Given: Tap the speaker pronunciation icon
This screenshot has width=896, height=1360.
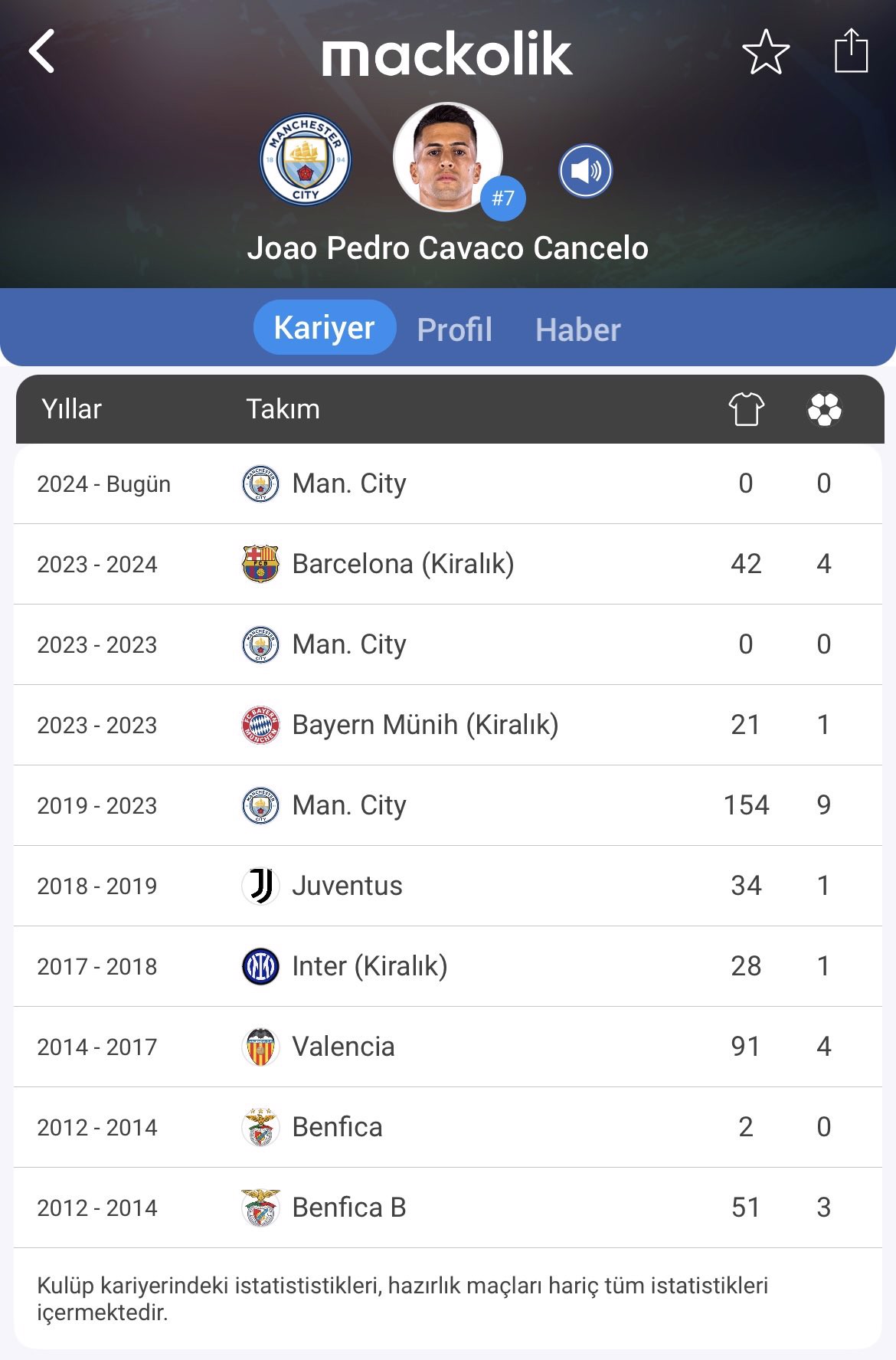Looking at the screenshot, I should click(585, 171).
